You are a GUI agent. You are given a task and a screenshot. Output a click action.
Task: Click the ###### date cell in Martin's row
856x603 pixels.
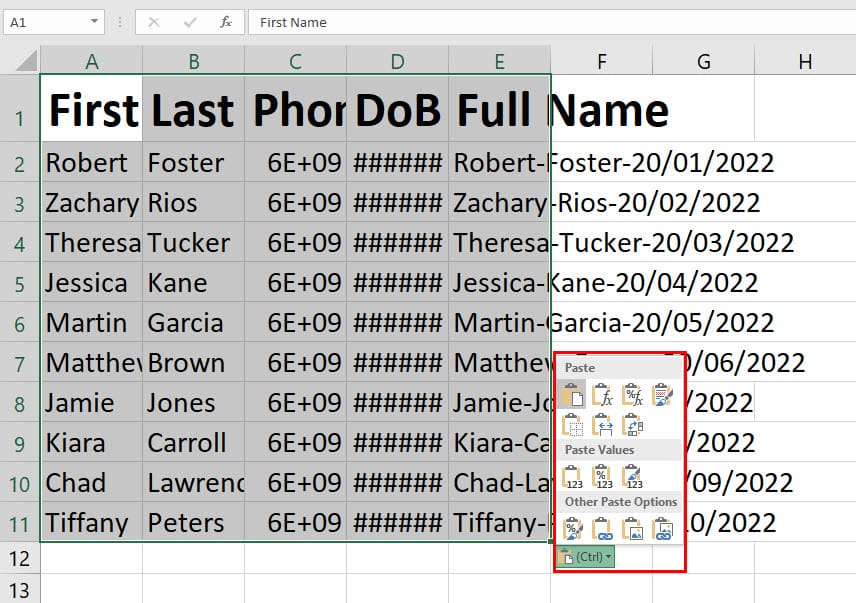397,322
